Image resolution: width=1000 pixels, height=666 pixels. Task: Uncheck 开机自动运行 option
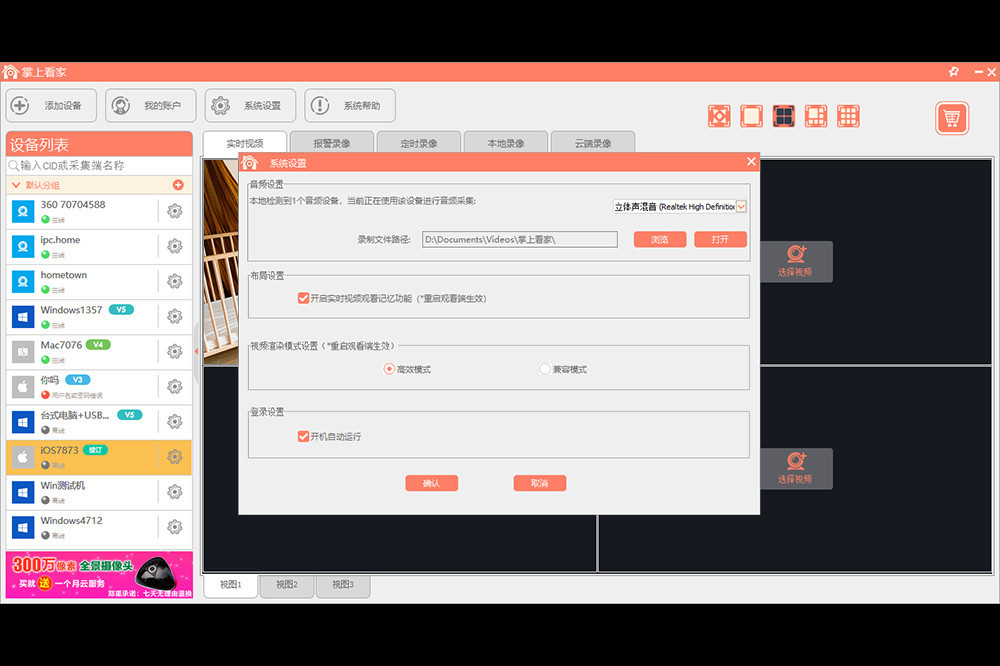(x=304, y=436)
